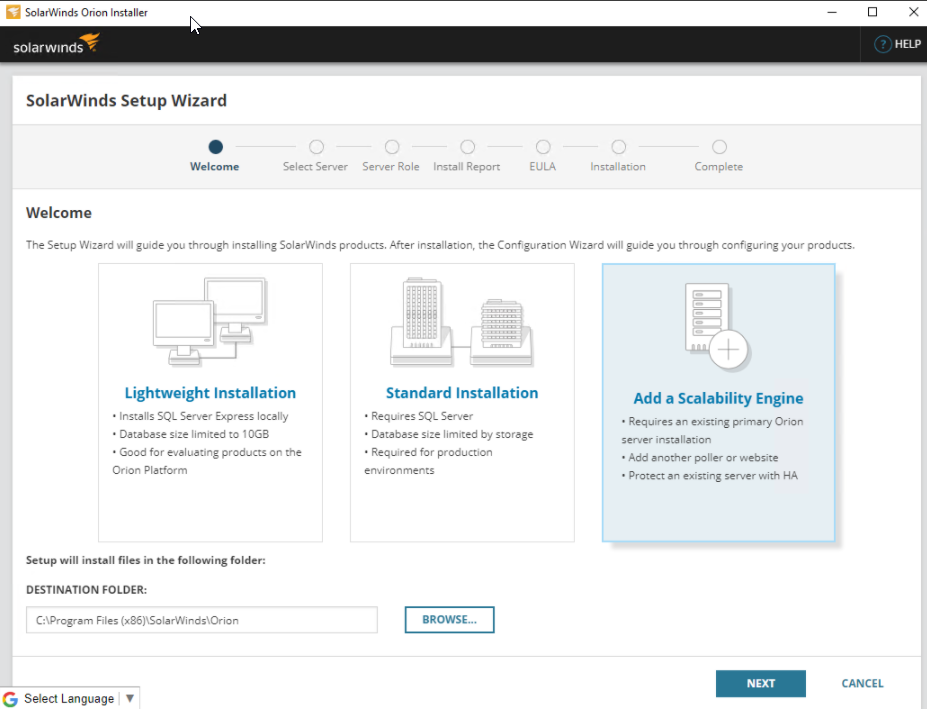Click 'Database size limited to 10GB' bullet

190,434
